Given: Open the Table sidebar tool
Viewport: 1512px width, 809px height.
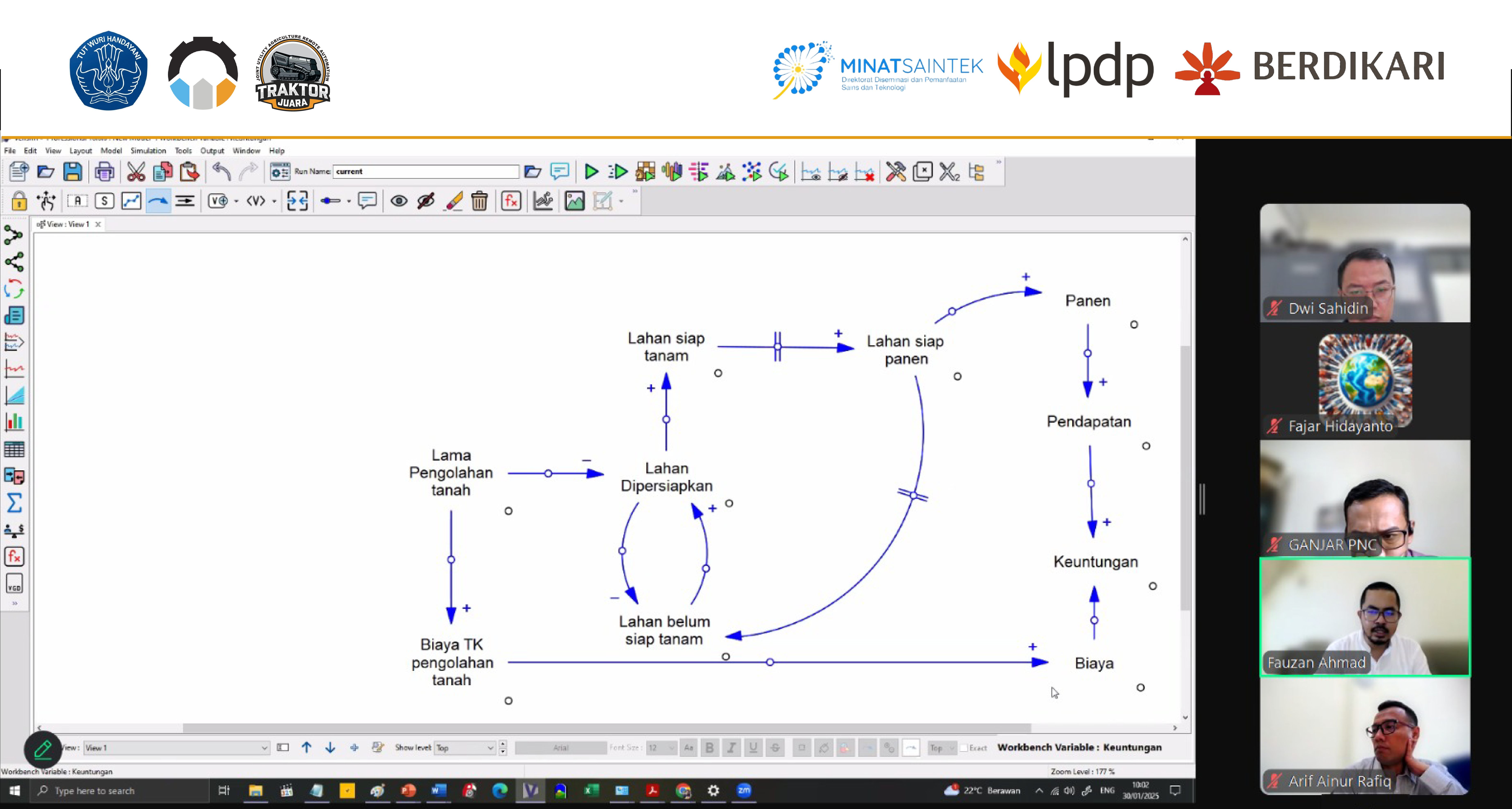Looking at the screenshot, I should pos(14,449).
